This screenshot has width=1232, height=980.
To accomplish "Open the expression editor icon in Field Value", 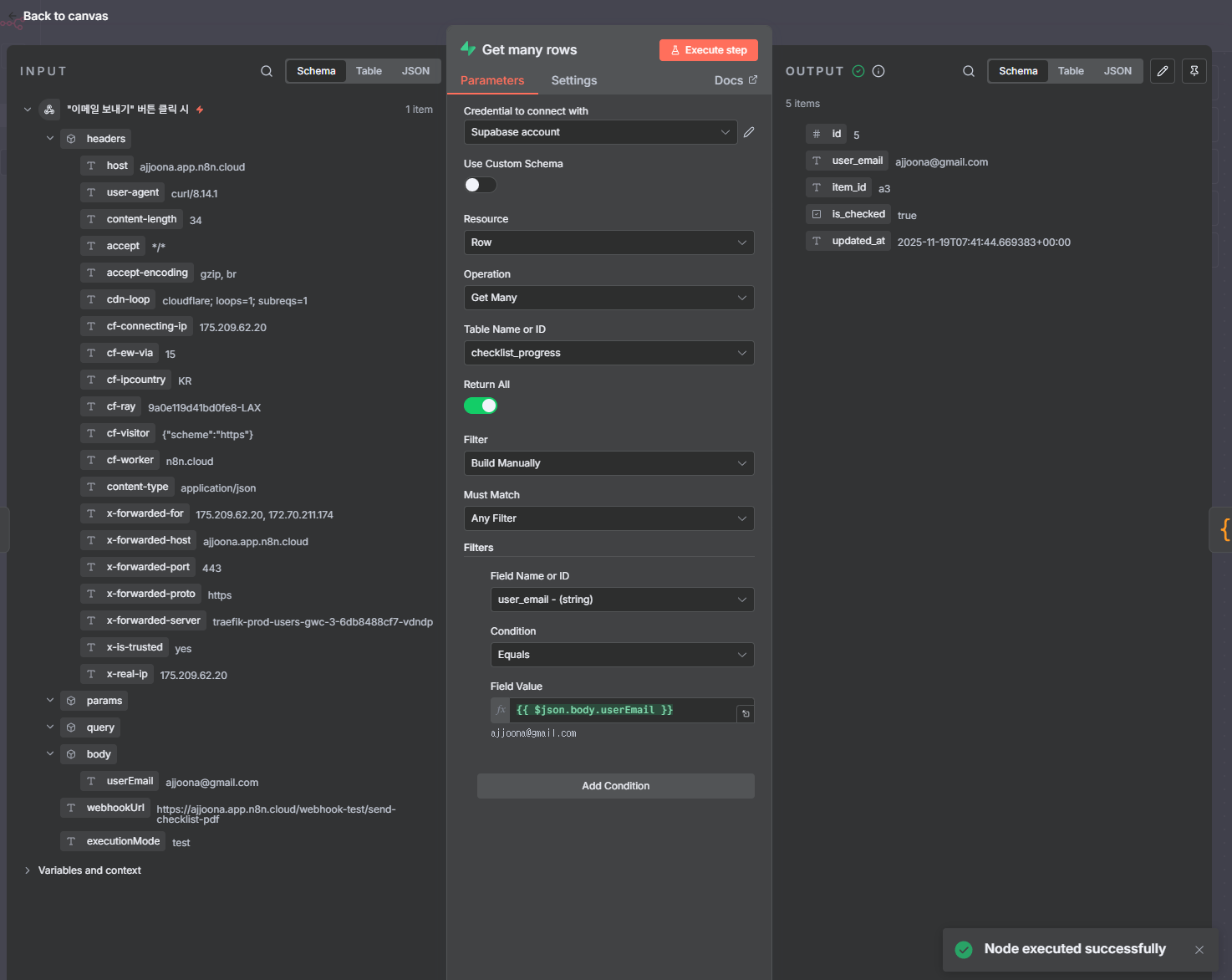I will click(x=746, y=713).
